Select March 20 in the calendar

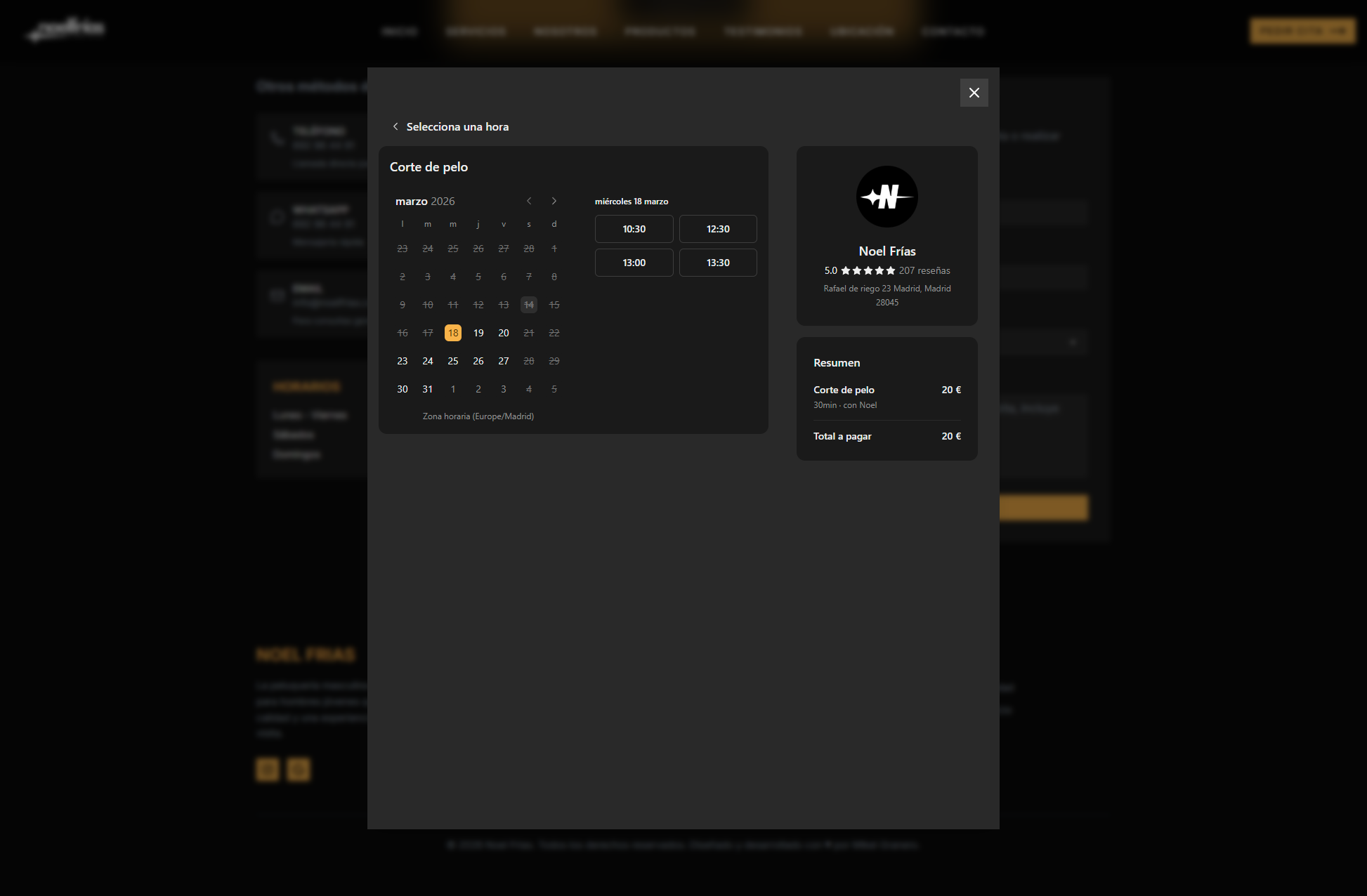504,333
